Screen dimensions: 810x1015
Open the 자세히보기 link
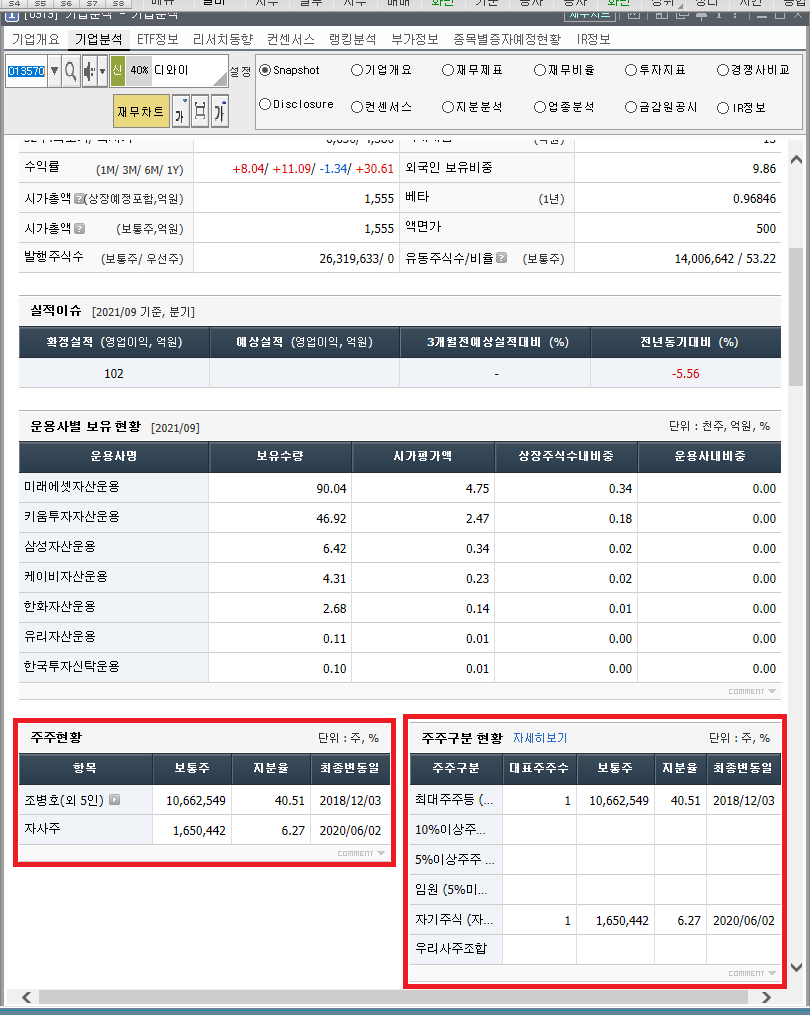(540, 738)
